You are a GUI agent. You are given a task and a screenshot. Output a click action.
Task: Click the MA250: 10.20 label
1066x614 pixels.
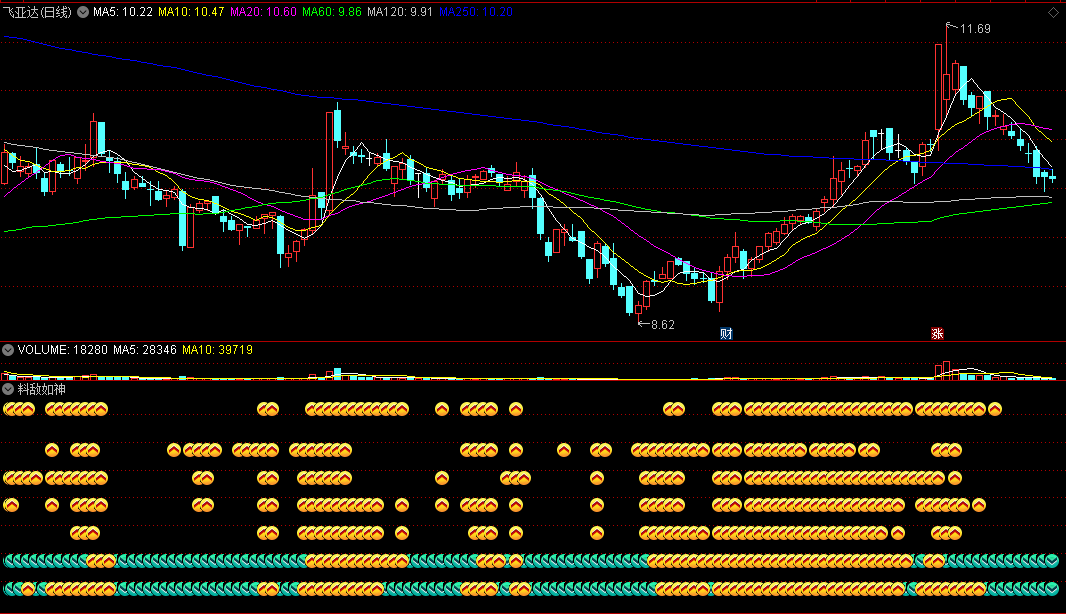476,12
